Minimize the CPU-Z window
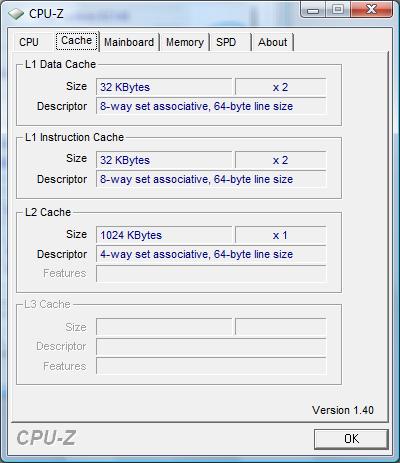This screenshot has width=400, height=463. pos(312,10)
